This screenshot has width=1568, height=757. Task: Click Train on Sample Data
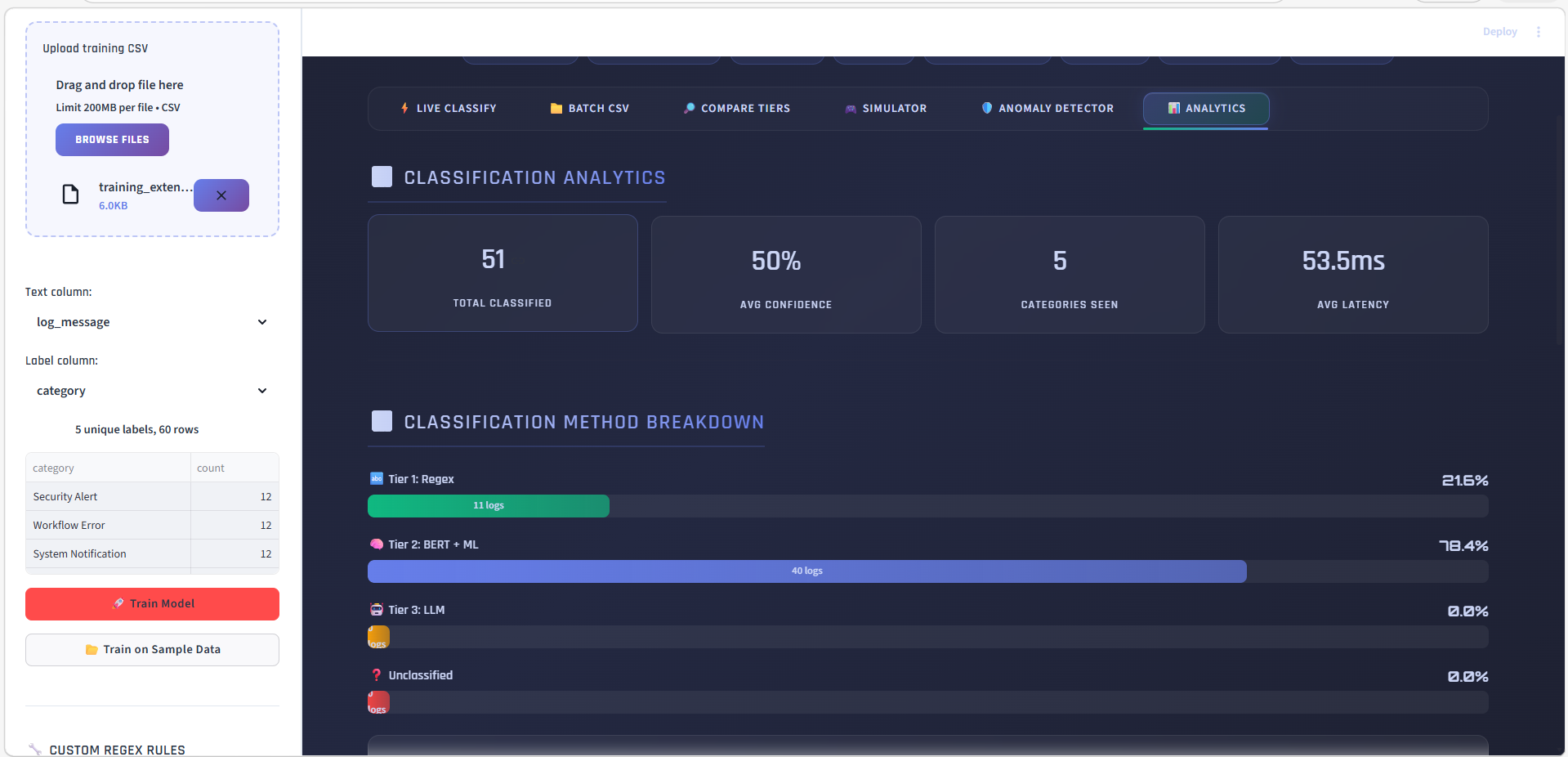(x=152, y=649)
